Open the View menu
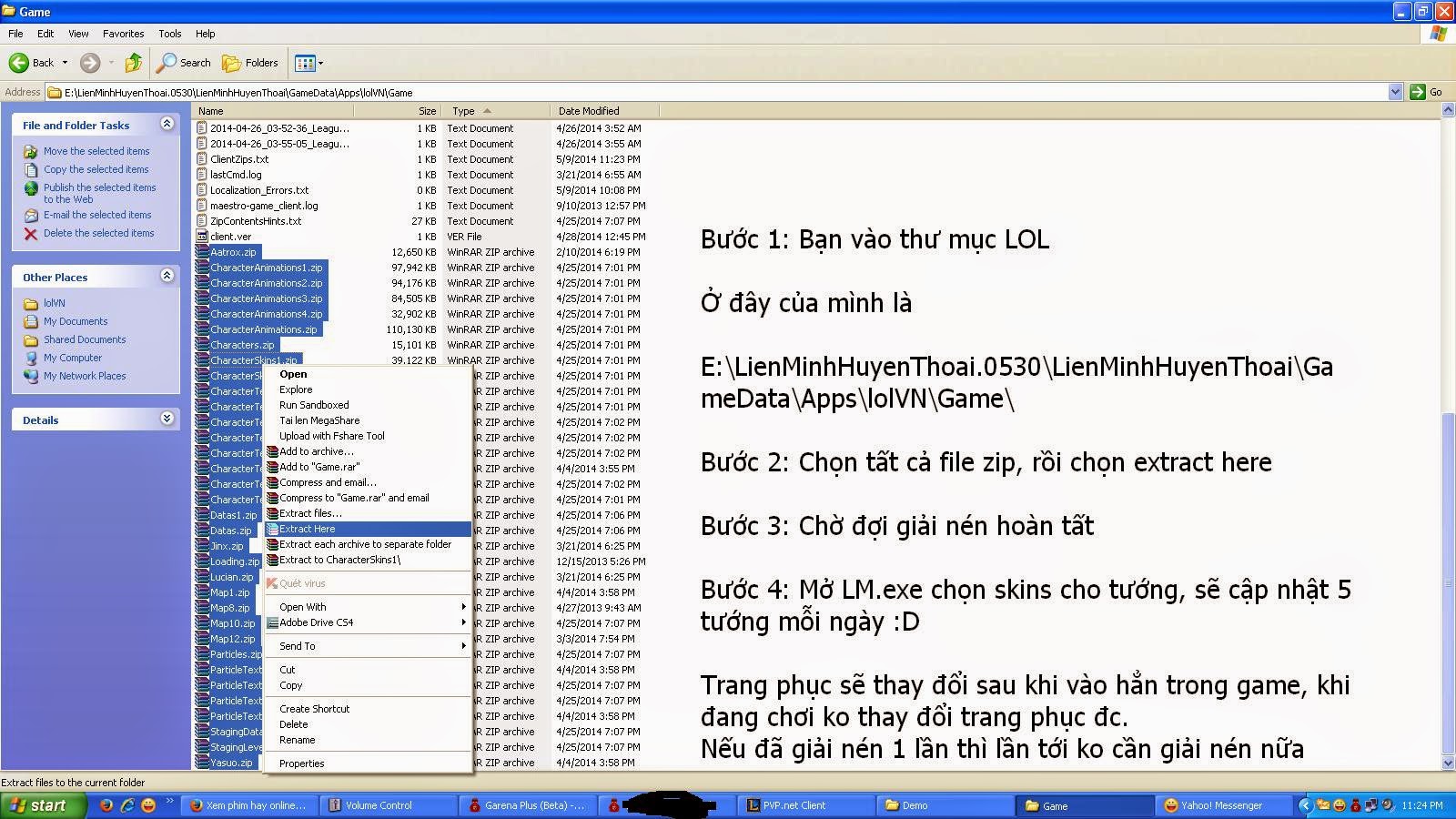 [78, 34]
